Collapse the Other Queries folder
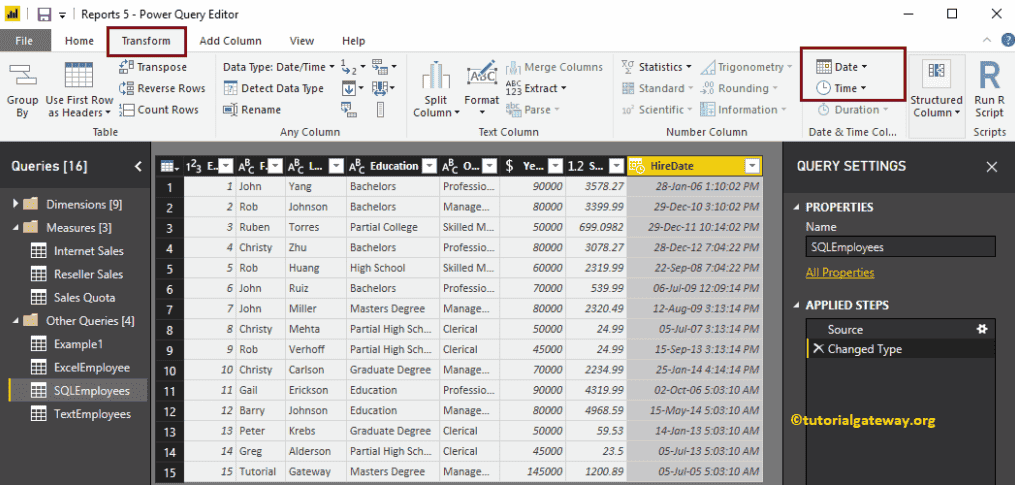The height and width of the screenshot is (485, 1015). 16,321
